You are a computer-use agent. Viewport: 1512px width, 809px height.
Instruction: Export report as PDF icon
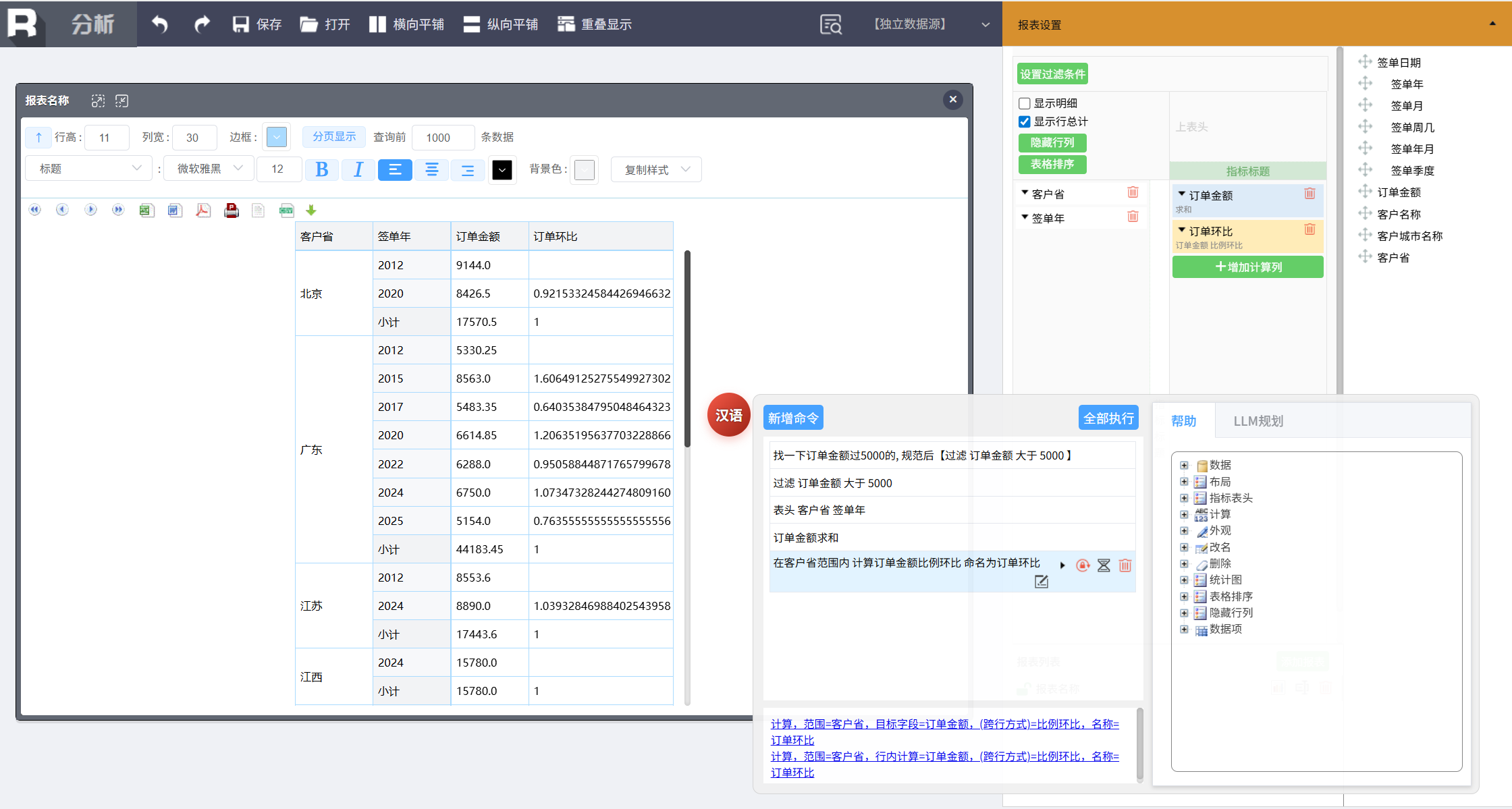202,211
